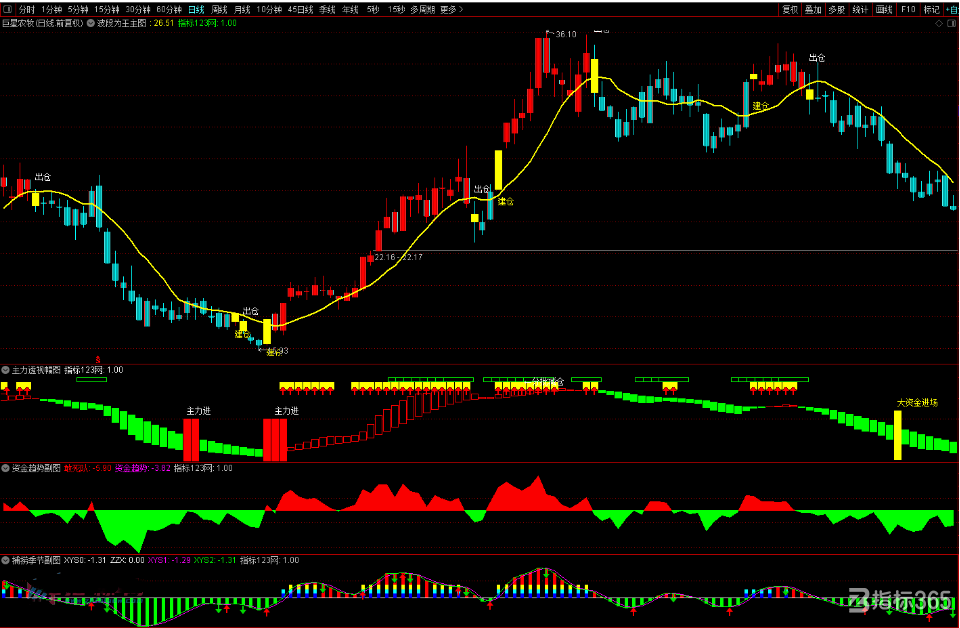
Task: Expand the 捕捞季节副图 indicator menu
Action: pyautogui.click(x=6, y=559)
